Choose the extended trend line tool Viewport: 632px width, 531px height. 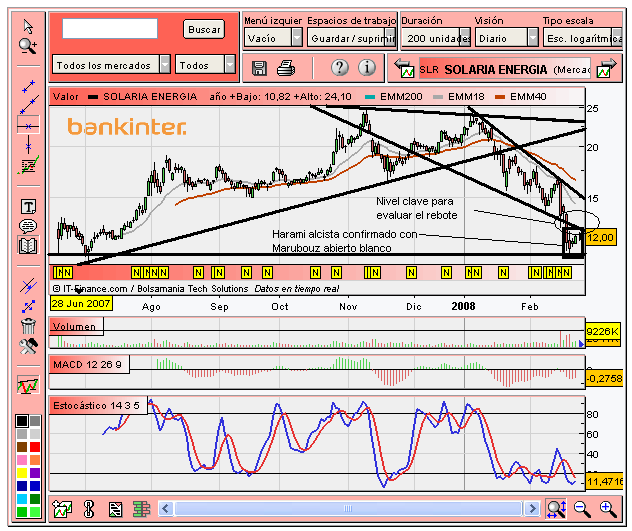[x=29, y=105]
